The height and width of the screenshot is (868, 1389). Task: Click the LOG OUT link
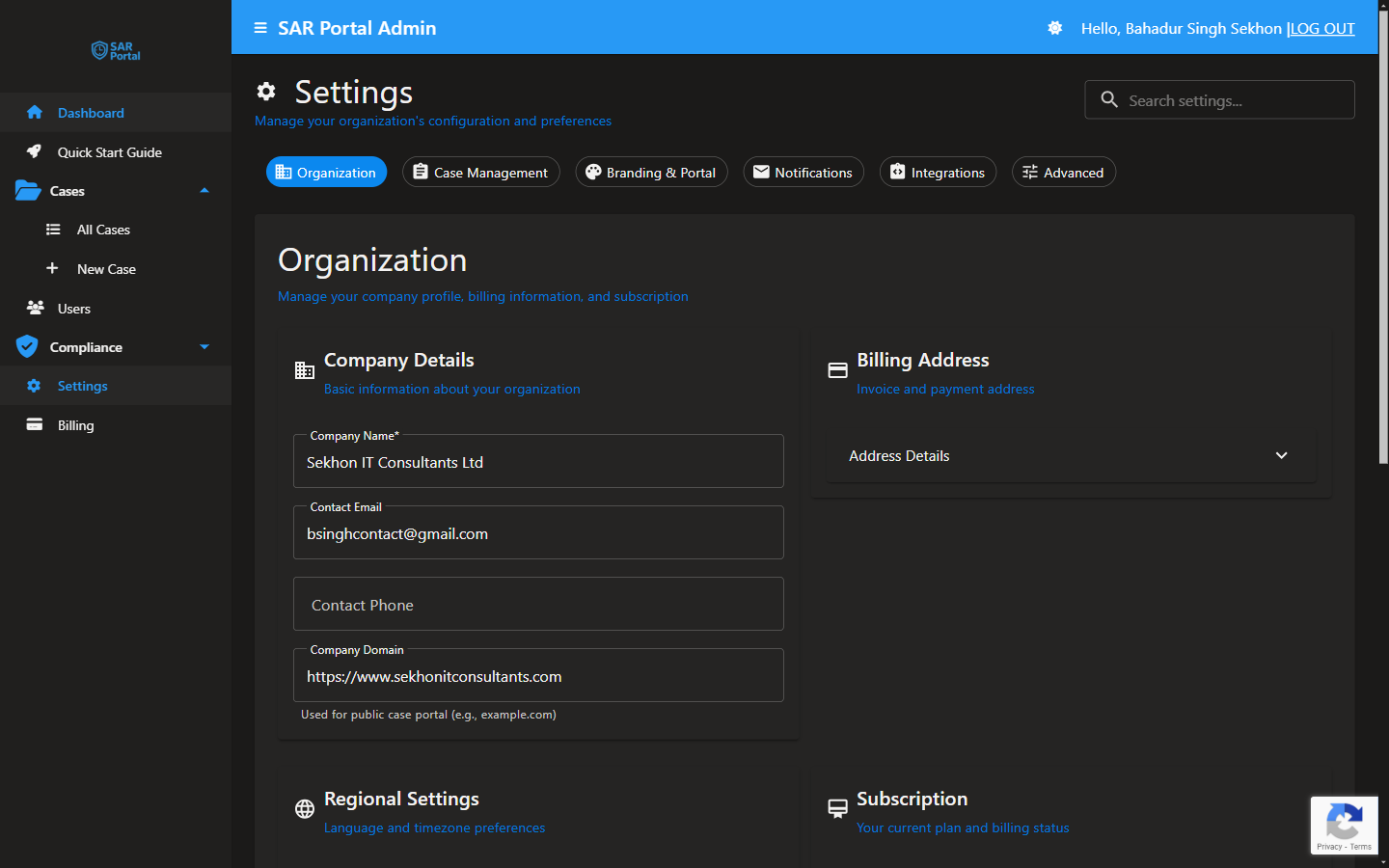pyautogui.click(x=1322, y=28)
